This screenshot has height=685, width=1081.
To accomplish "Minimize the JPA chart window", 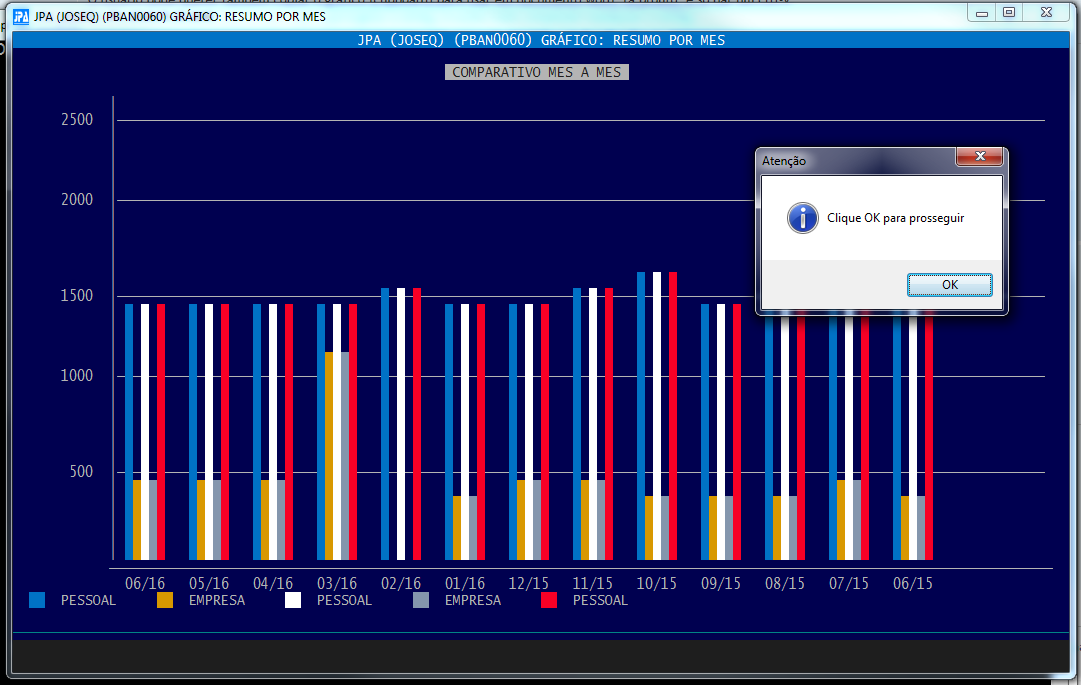I will [983, 13].
